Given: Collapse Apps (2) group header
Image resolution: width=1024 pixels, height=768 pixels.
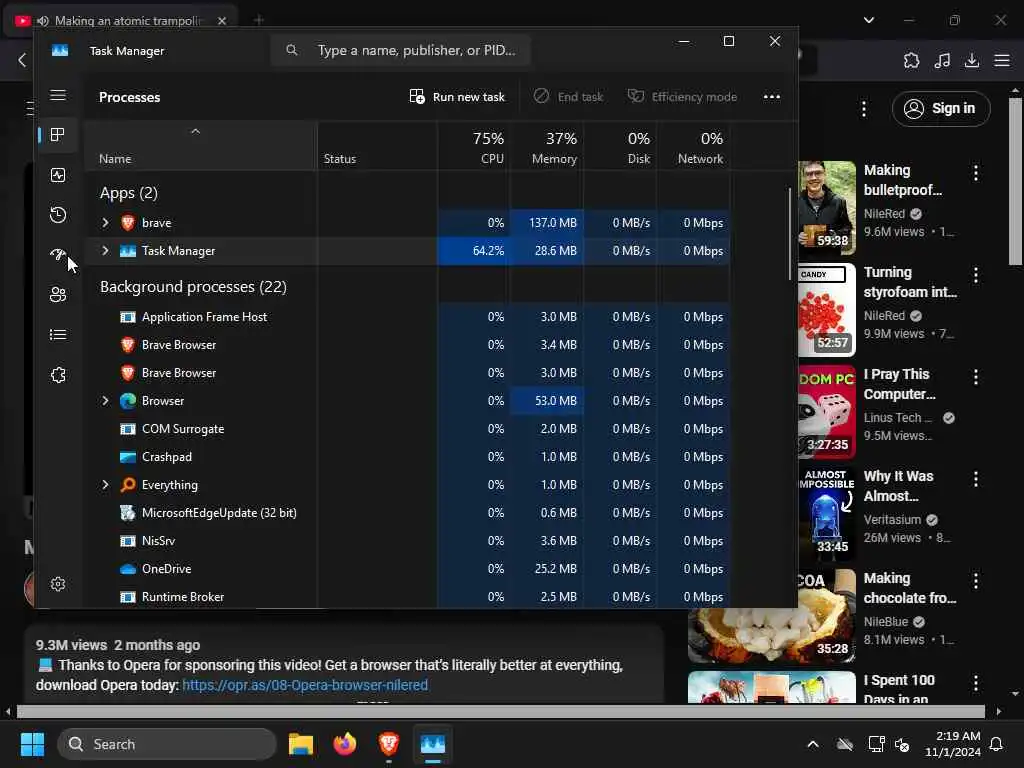Looking at the screenshot, I should [129, 193].
